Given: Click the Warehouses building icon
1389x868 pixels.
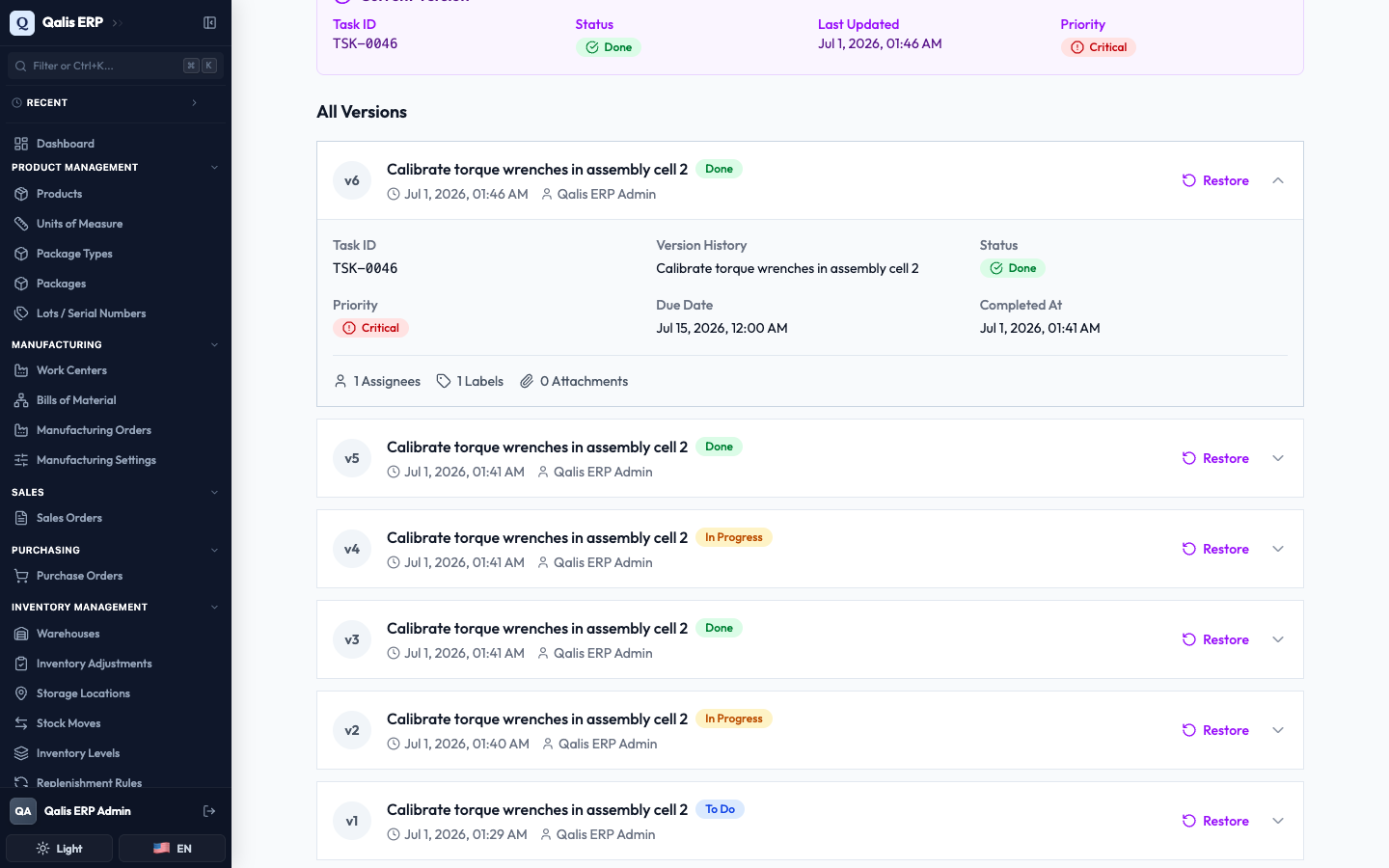Looking at the screenshot, I should click(x=21, y=634).
